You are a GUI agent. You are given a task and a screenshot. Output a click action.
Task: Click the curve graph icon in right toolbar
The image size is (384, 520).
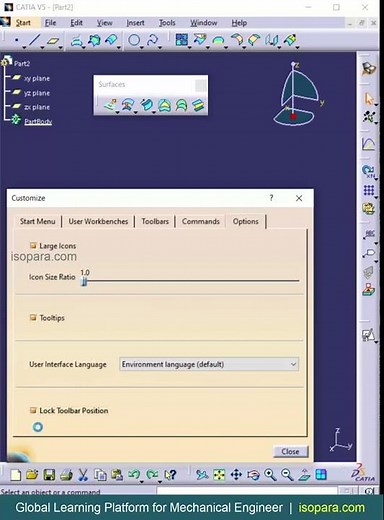(369, 144)
